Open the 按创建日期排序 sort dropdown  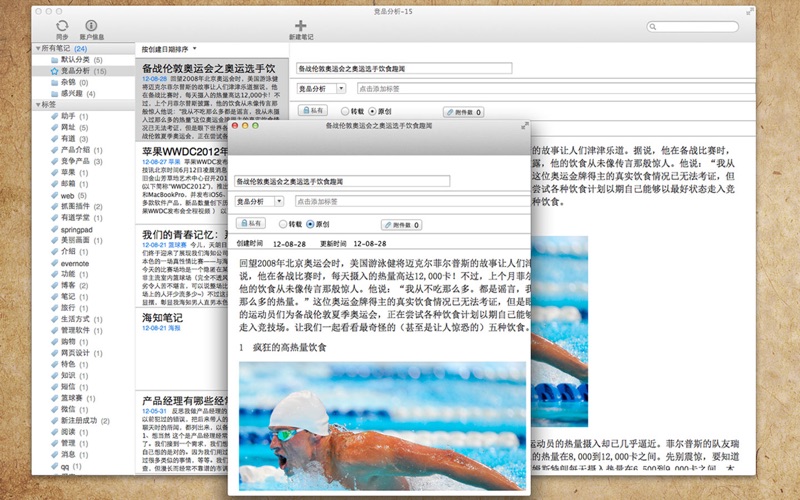point(169,48)
